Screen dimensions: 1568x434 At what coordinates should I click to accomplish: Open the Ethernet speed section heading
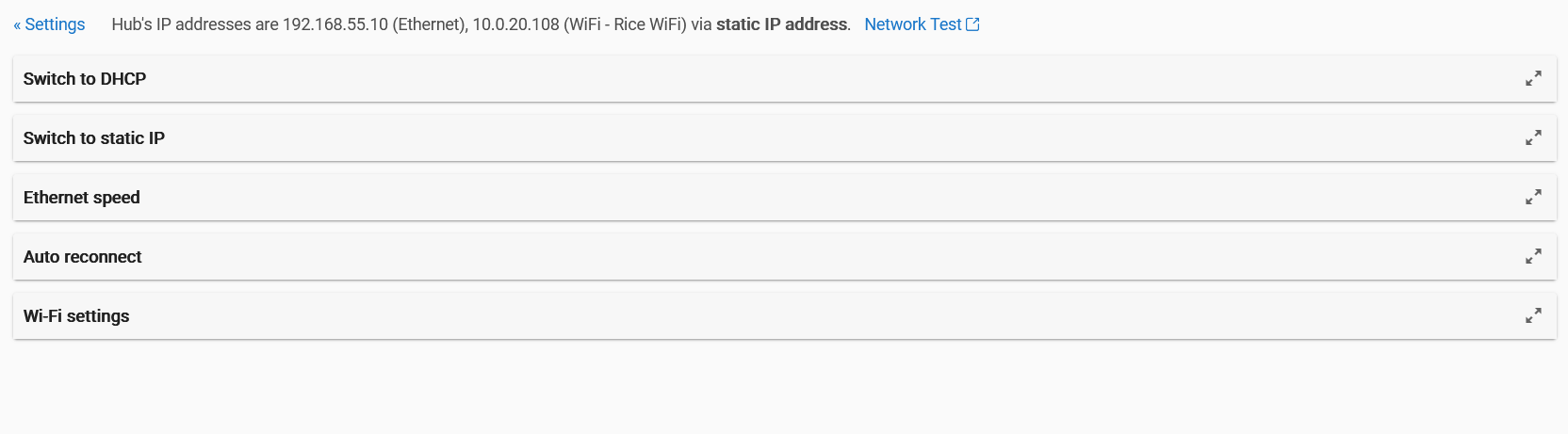coord(82,198)
